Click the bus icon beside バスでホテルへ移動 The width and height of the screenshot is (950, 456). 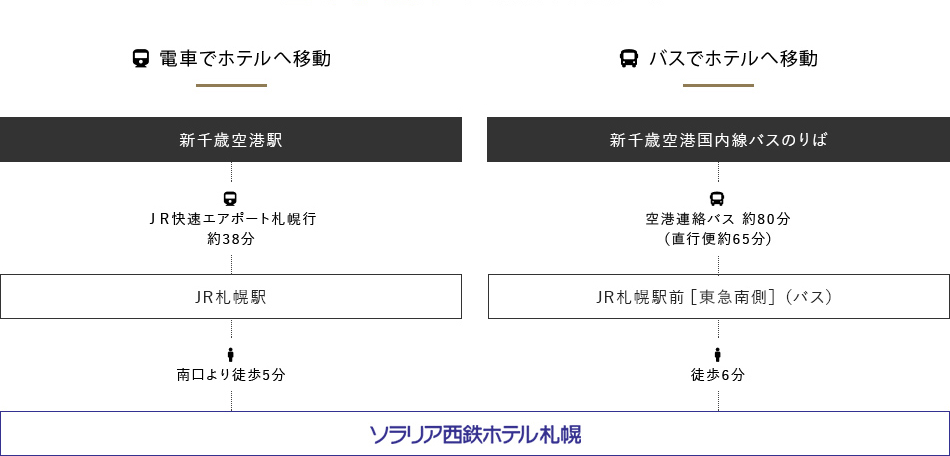pyautogui.click(x=629, y=59)
